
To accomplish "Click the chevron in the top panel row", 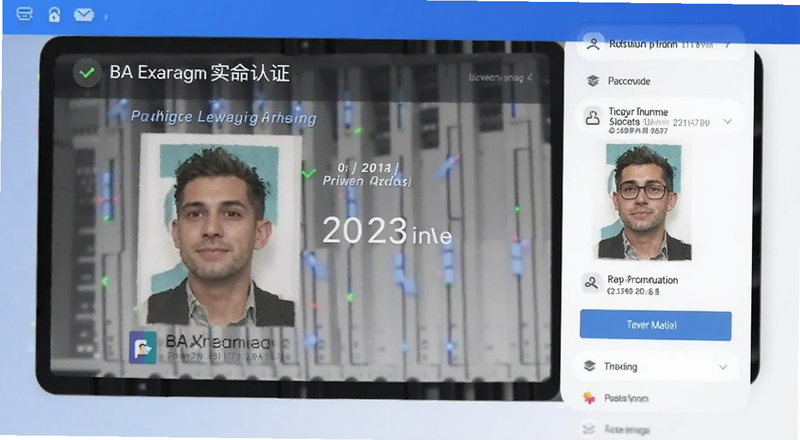I will (x=728, y=45).
